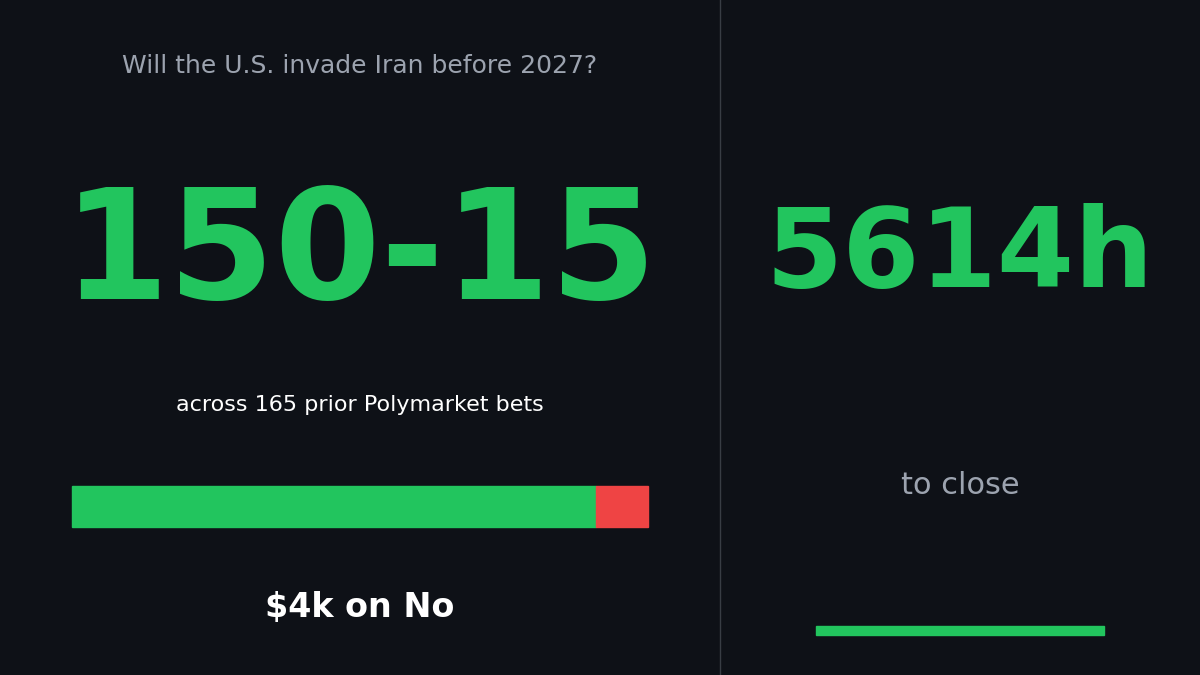Screen dimensions: 1200x675
Task: Click the dash between 150 and 15
Action: click(x=411, y=254)
